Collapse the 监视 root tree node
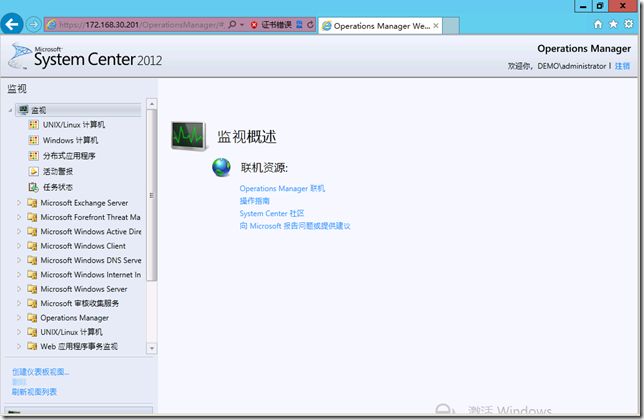This screenshot has width=644, height=420. [x=10, y=110]
